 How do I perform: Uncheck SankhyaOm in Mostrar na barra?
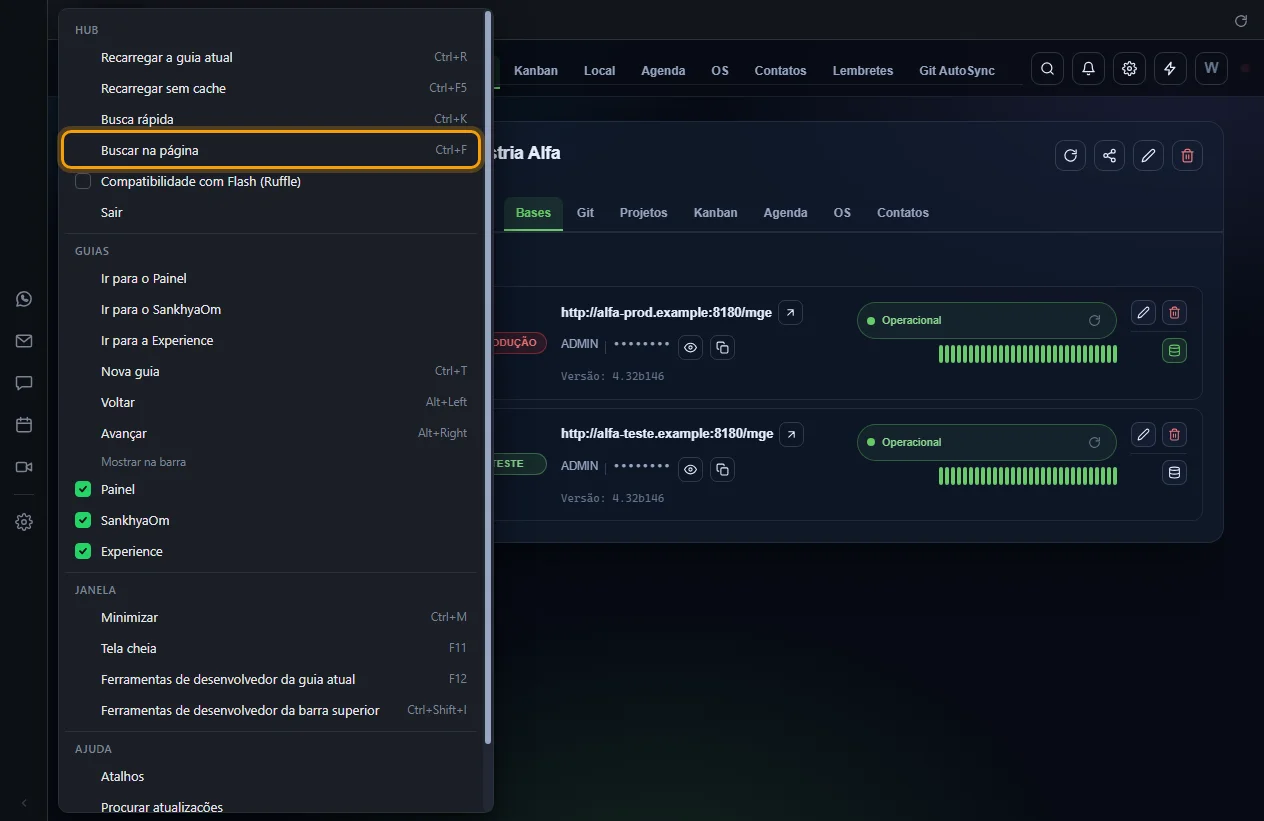point(83,520)
